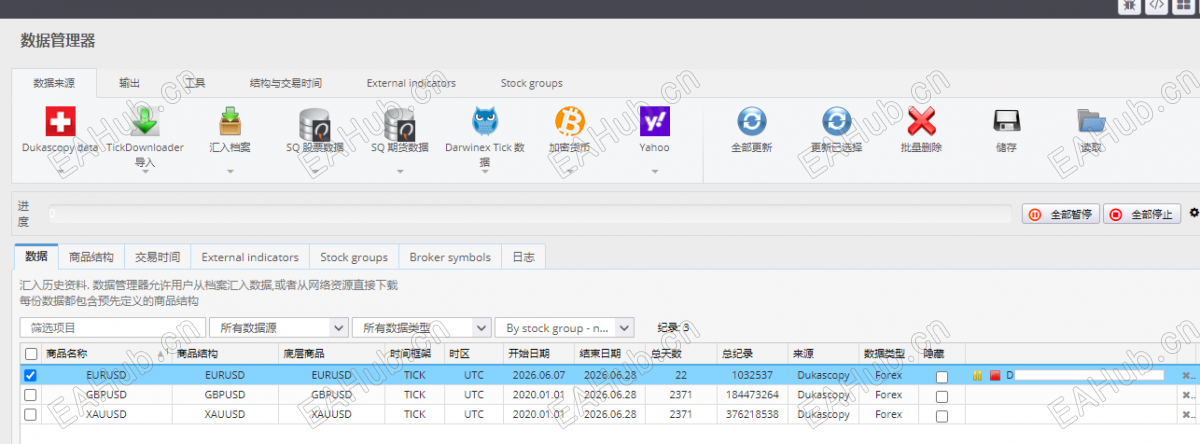Open the By stock group dropdown
Viewport: 1200px width, 444px height.
pos(564,327)
